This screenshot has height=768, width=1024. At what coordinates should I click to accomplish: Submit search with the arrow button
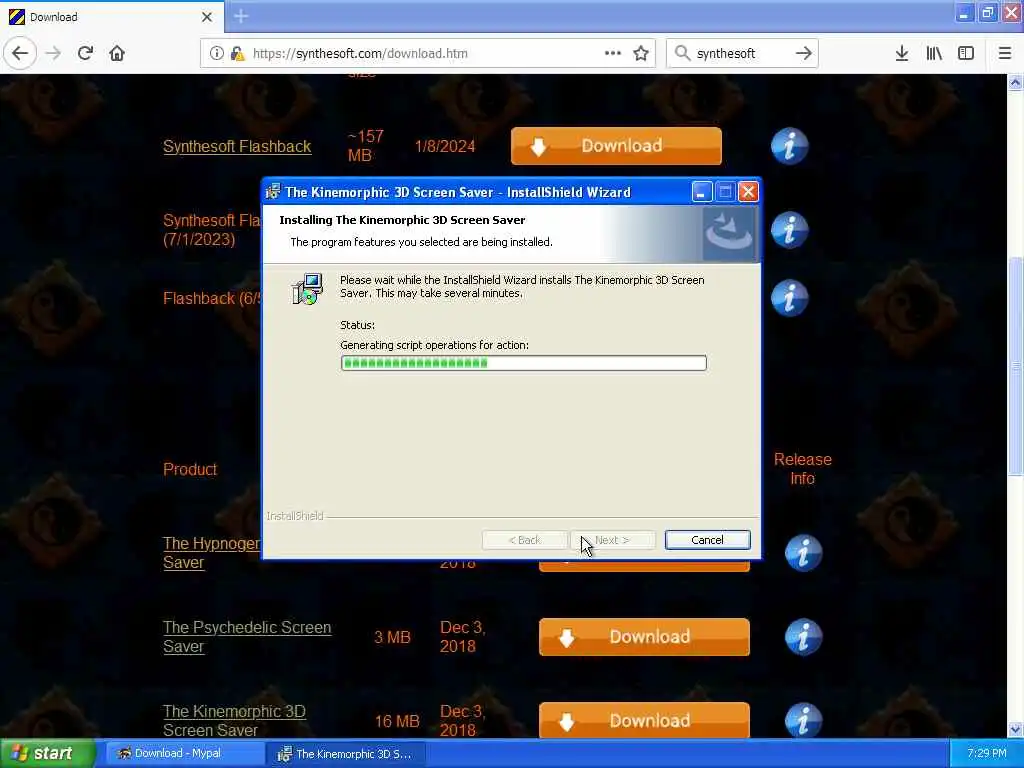point(804,53)
